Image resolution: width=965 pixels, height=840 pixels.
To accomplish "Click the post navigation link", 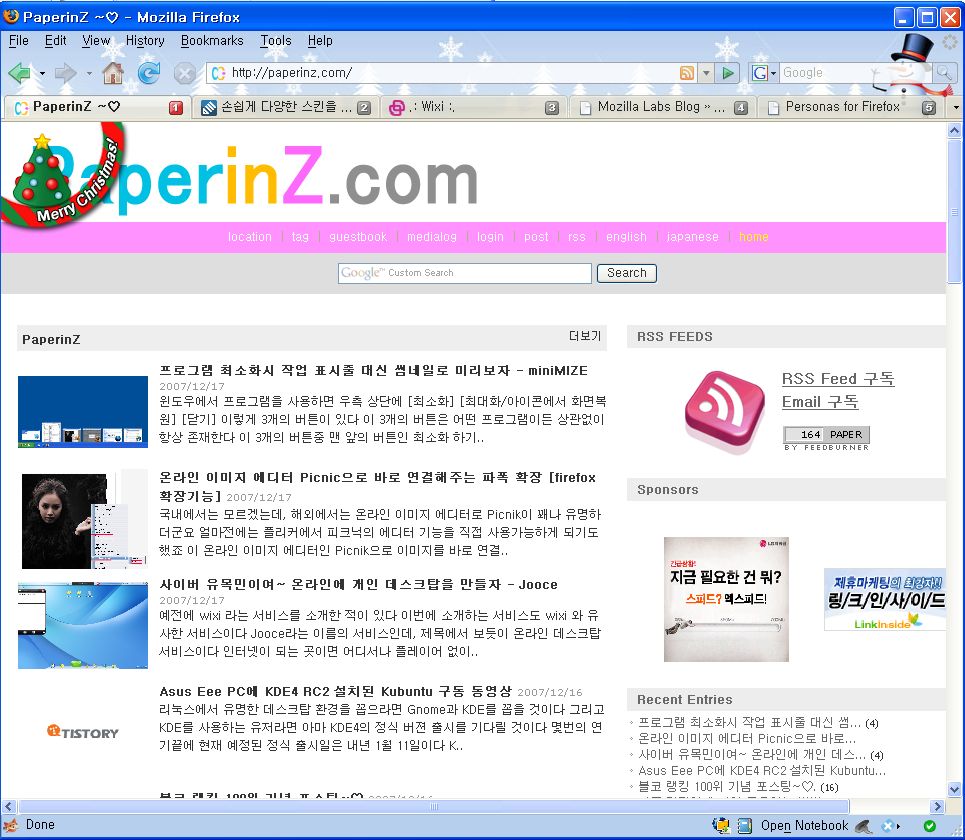I will click(x=535, y=236).
